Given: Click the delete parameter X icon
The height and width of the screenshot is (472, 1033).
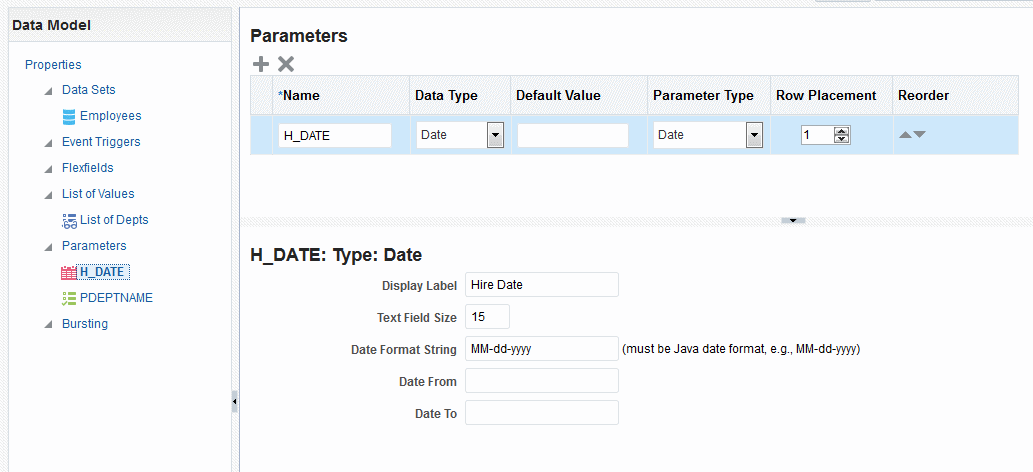Looking at the screenshot, I should tap(286, 64).
